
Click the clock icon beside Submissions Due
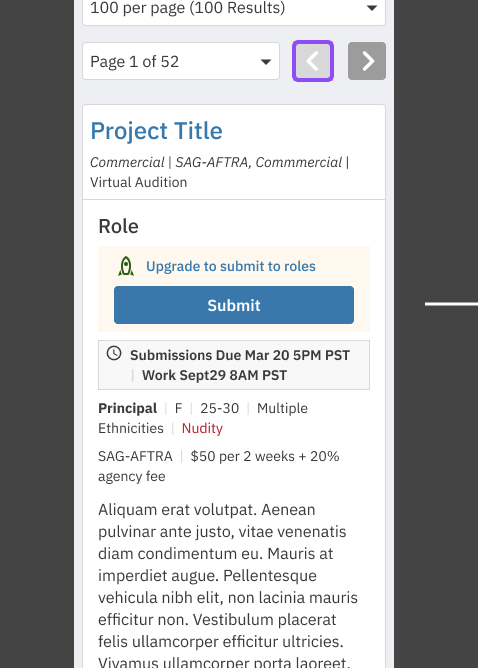coord(114,353)
